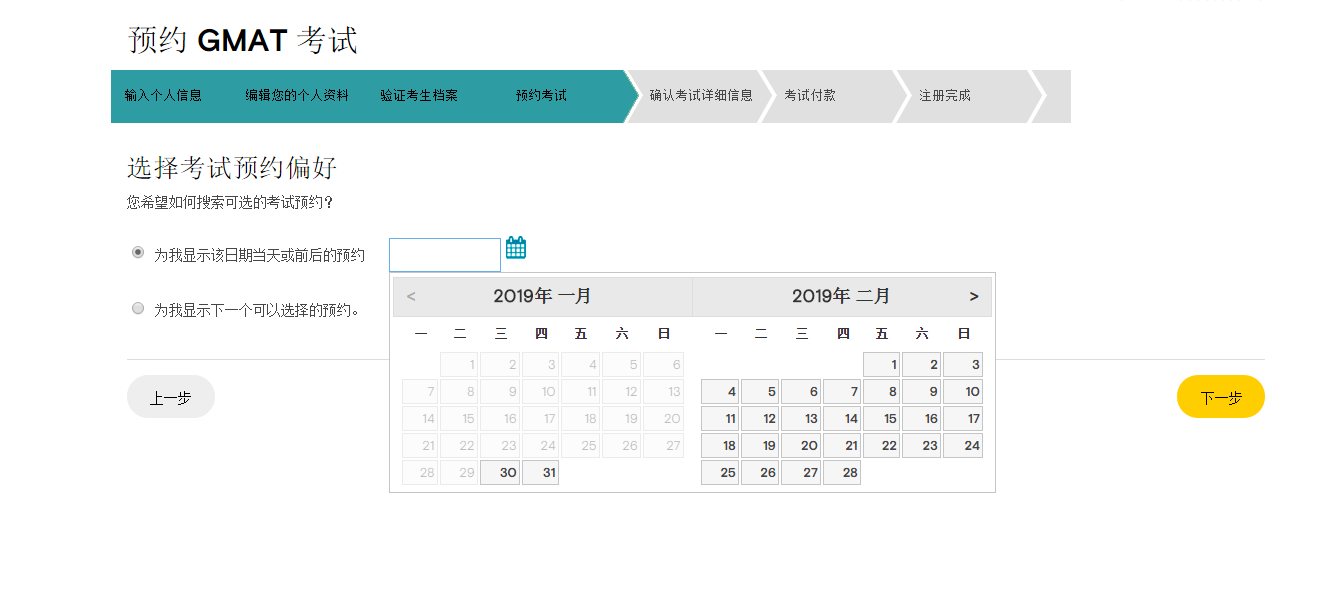Screen dimensions: 1344x603
Task: Click the 预约考试 step
Action: coord(540,95)
